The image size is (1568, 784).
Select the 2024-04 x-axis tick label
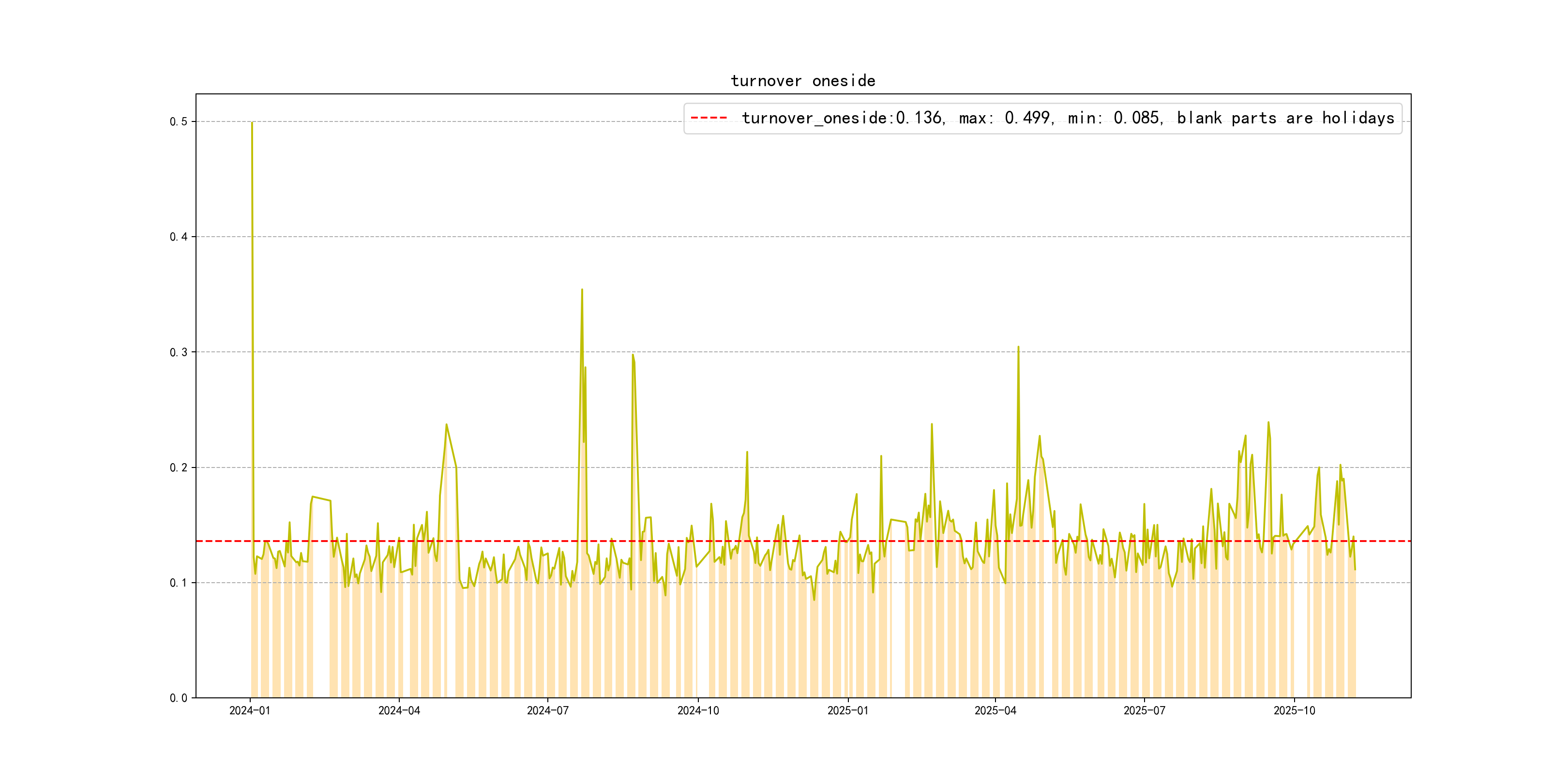(399, 711)
